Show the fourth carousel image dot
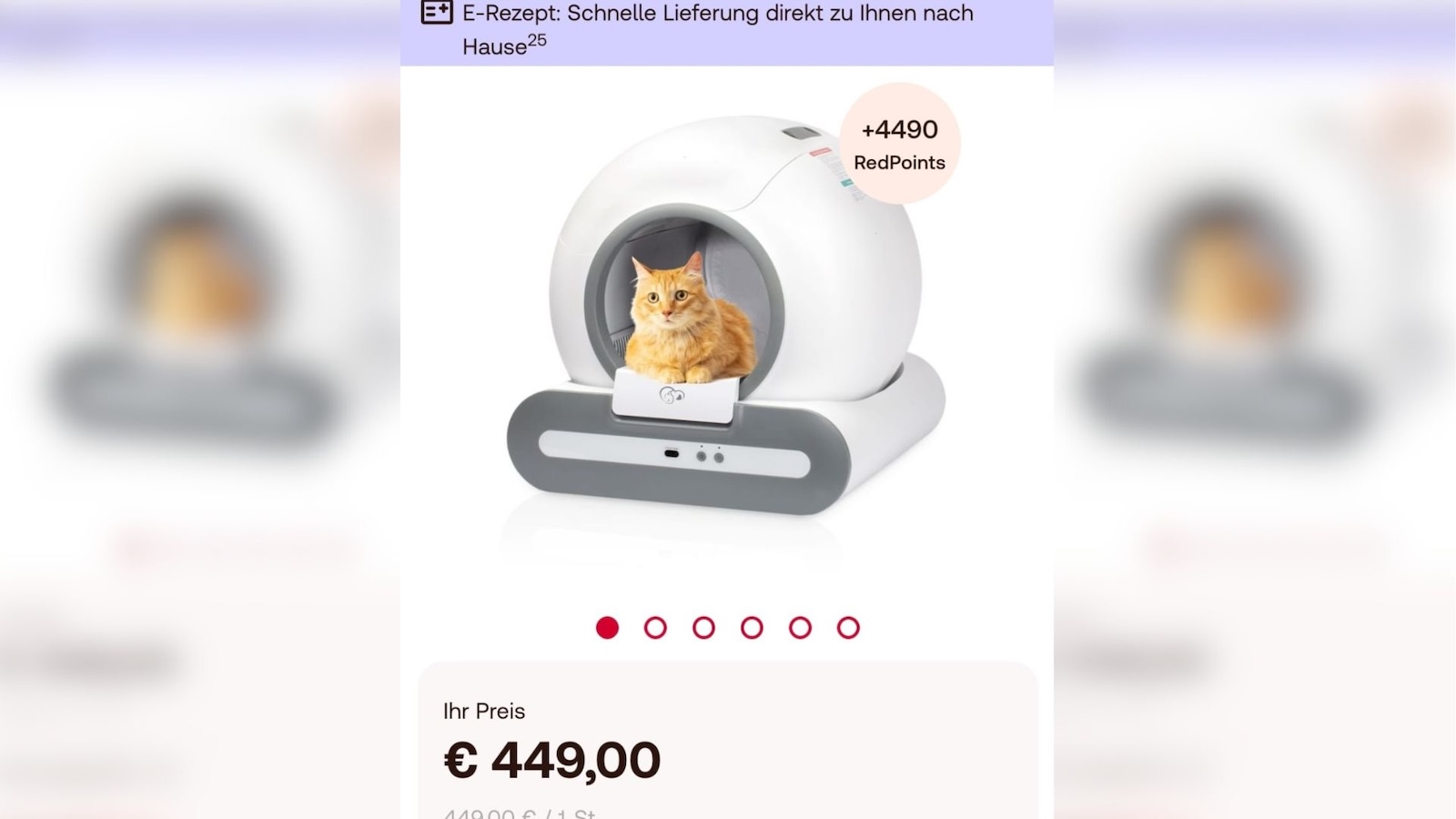This screenshot has width=1456, height=819. coord(752,628)
